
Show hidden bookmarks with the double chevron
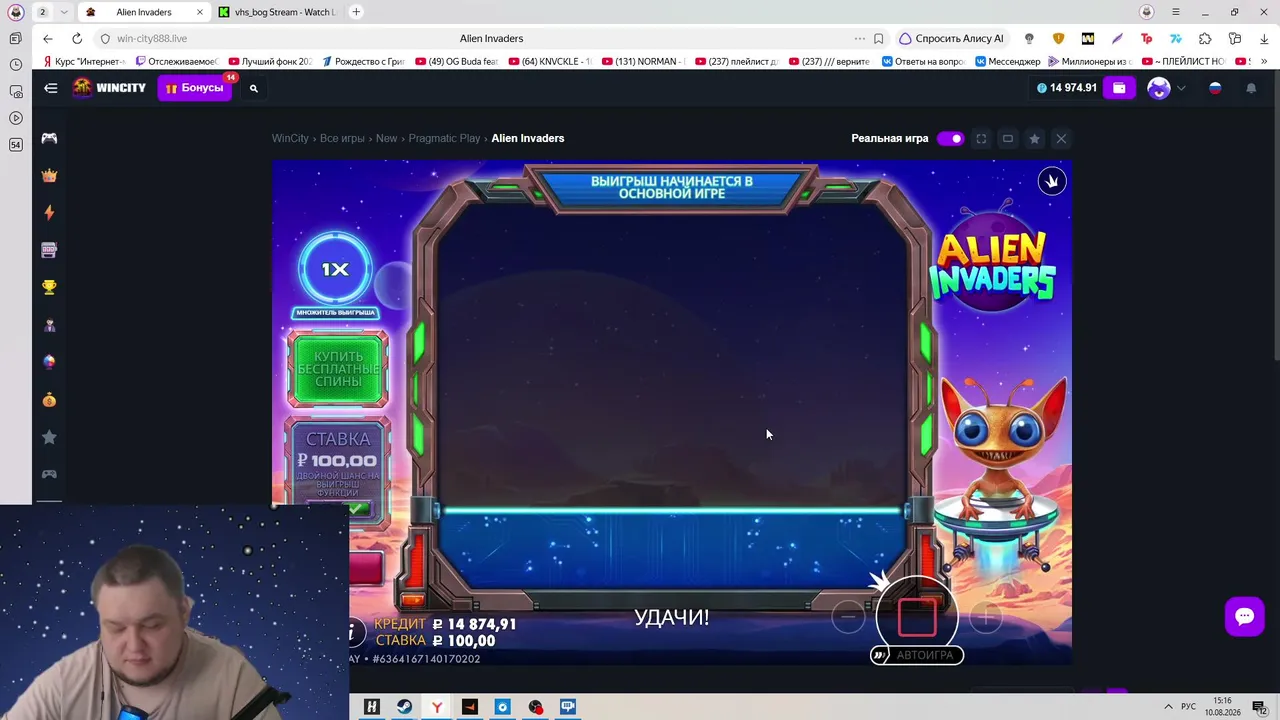pos(1262,62)
